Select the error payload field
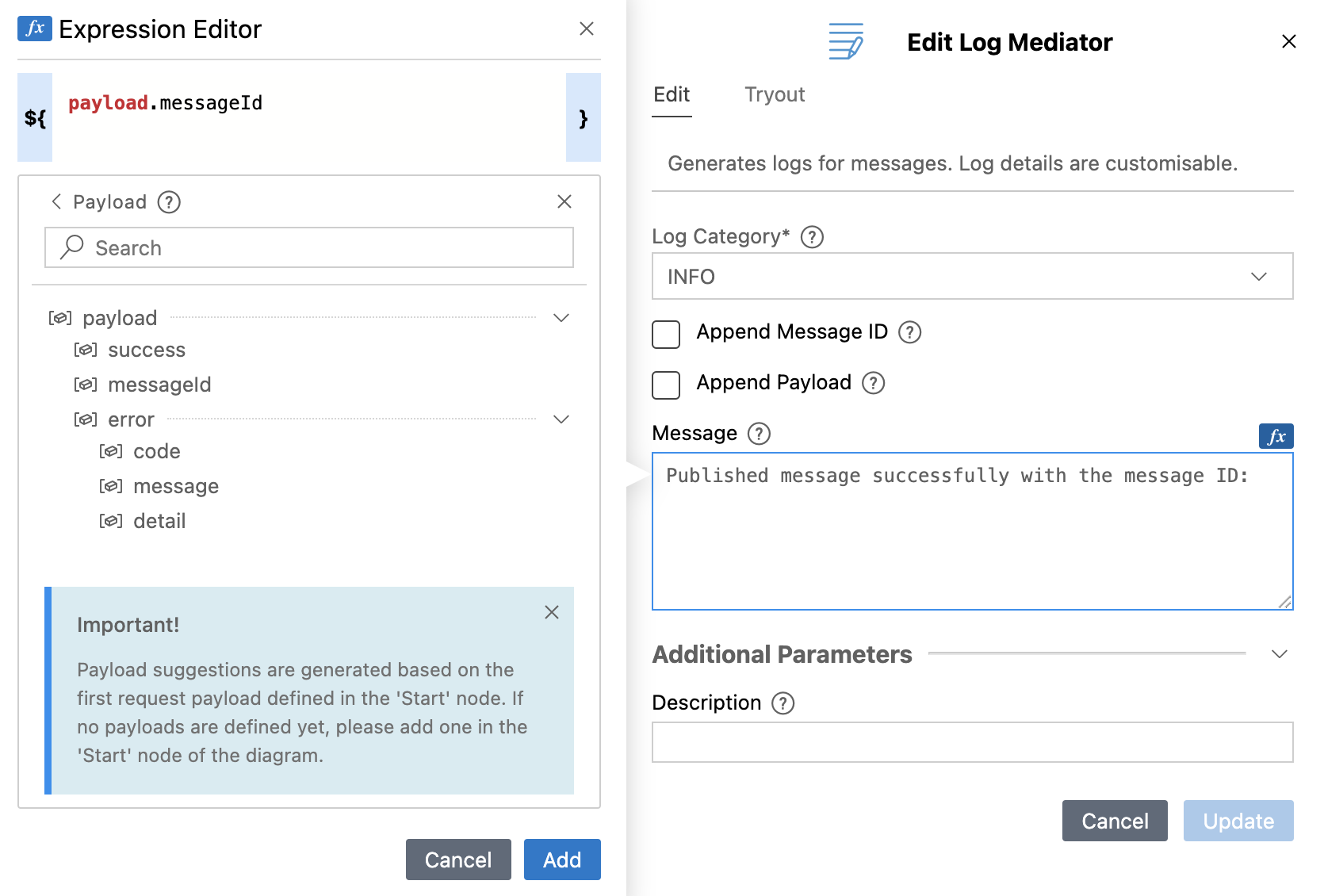The width and height of the screenshot is (1324, 896). click(x=131, y=419)
